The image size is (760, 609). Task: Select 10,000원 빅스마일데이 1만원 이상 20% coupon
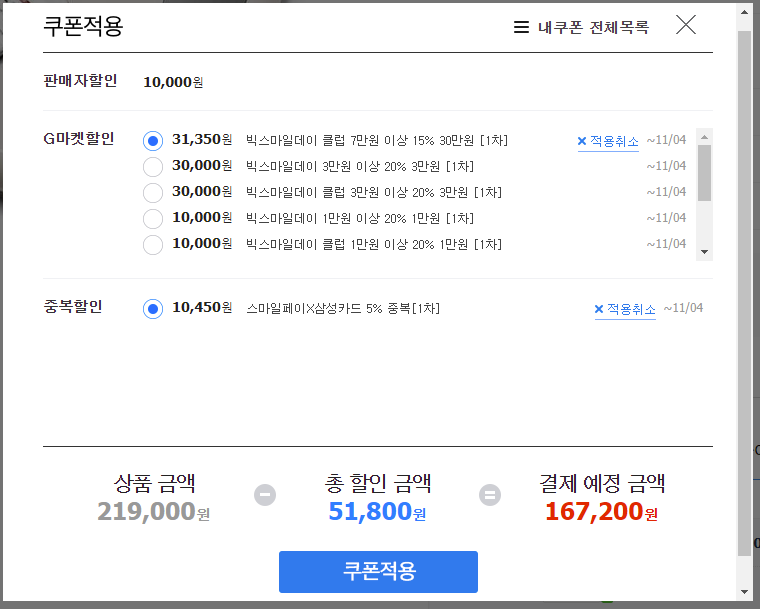click(153, 219)
